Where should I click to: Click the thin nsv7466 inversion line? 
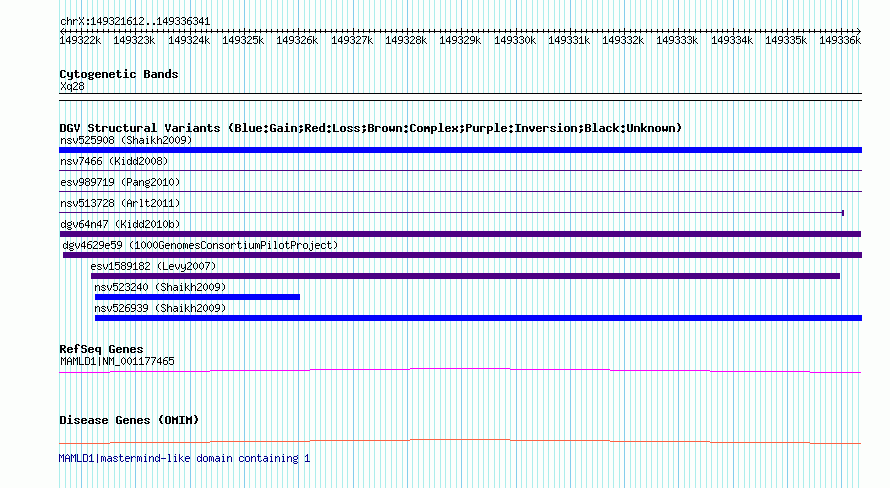460,170
